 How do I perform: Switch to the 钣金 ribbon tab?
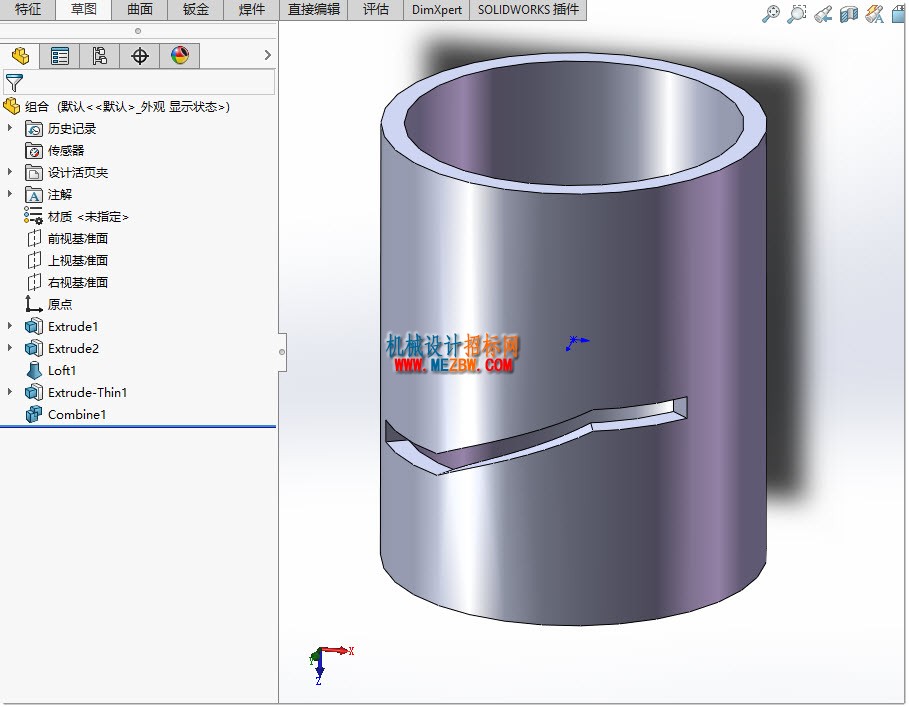click(195, 9)
